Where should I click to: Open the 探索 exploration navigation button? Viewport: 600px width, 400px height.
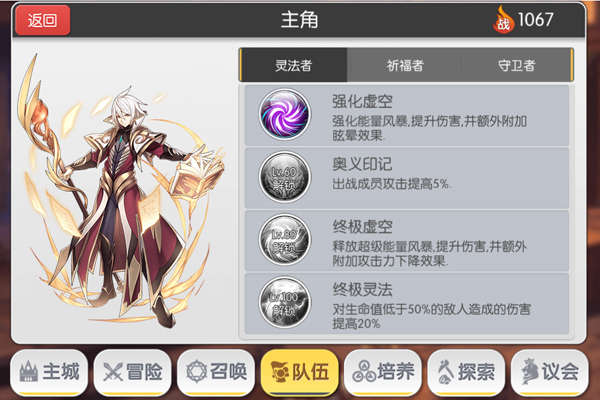click(466, 372)
